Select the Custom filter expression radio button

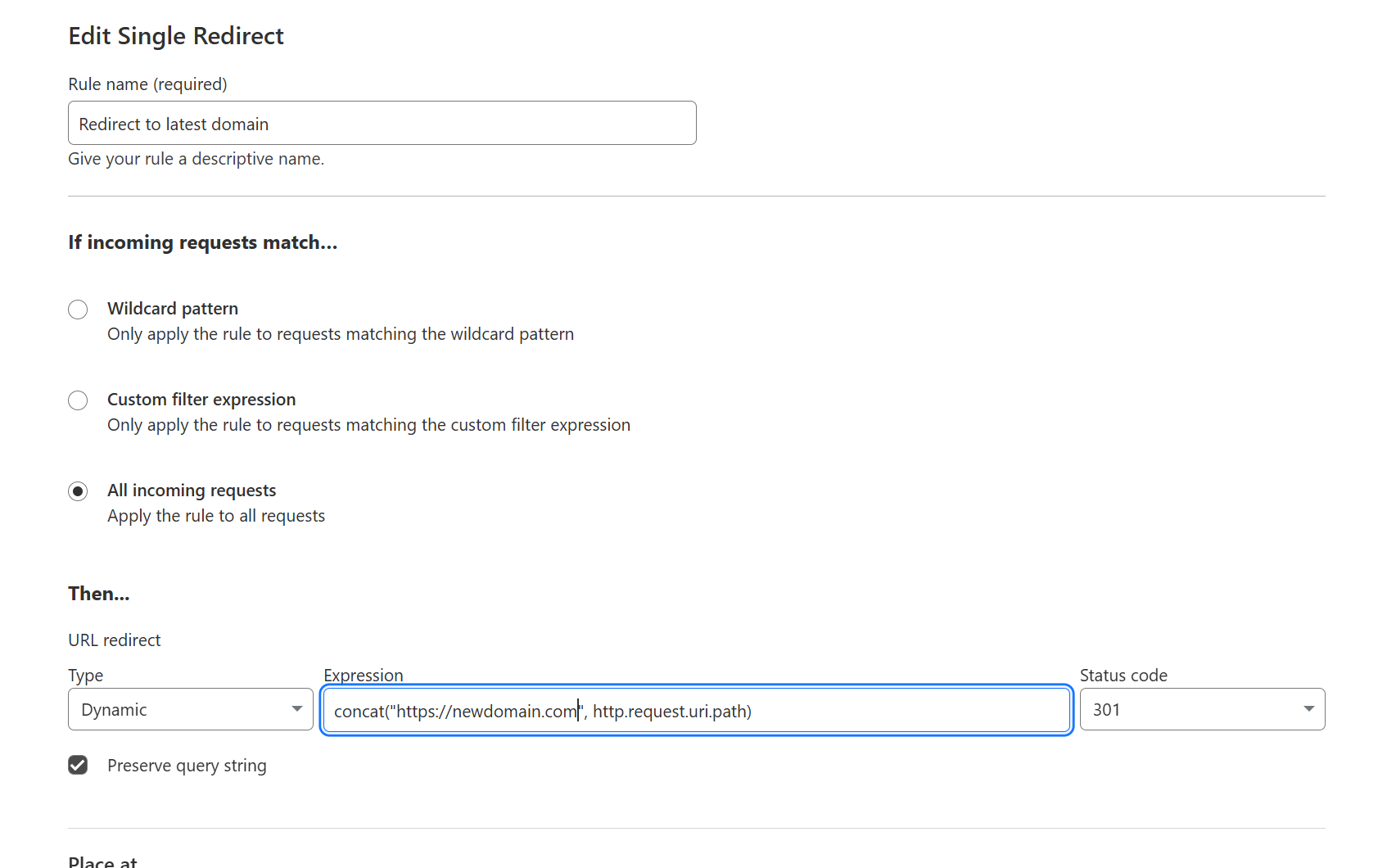78,400
